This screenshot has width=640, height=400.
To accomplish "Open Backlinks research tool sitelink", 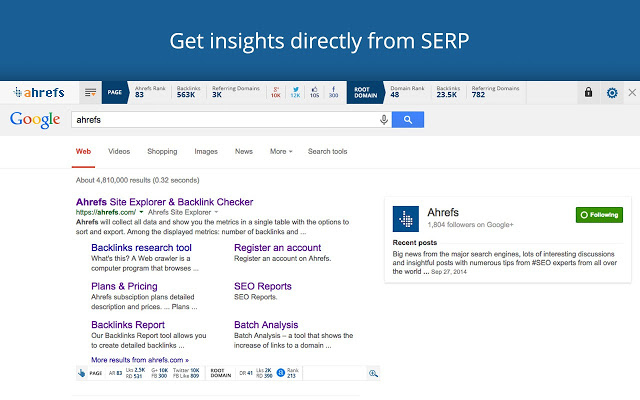I will (141, 248).
